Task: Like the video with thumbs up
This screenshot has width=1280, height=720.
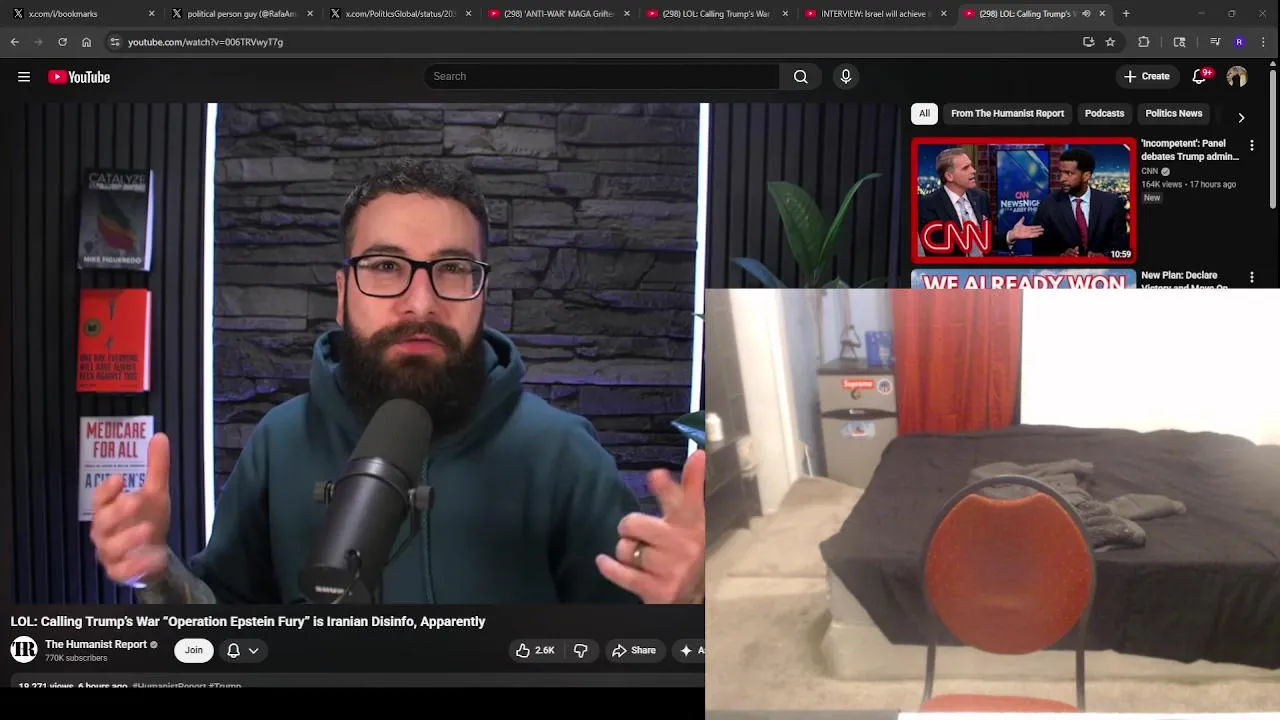Action: 535,650
